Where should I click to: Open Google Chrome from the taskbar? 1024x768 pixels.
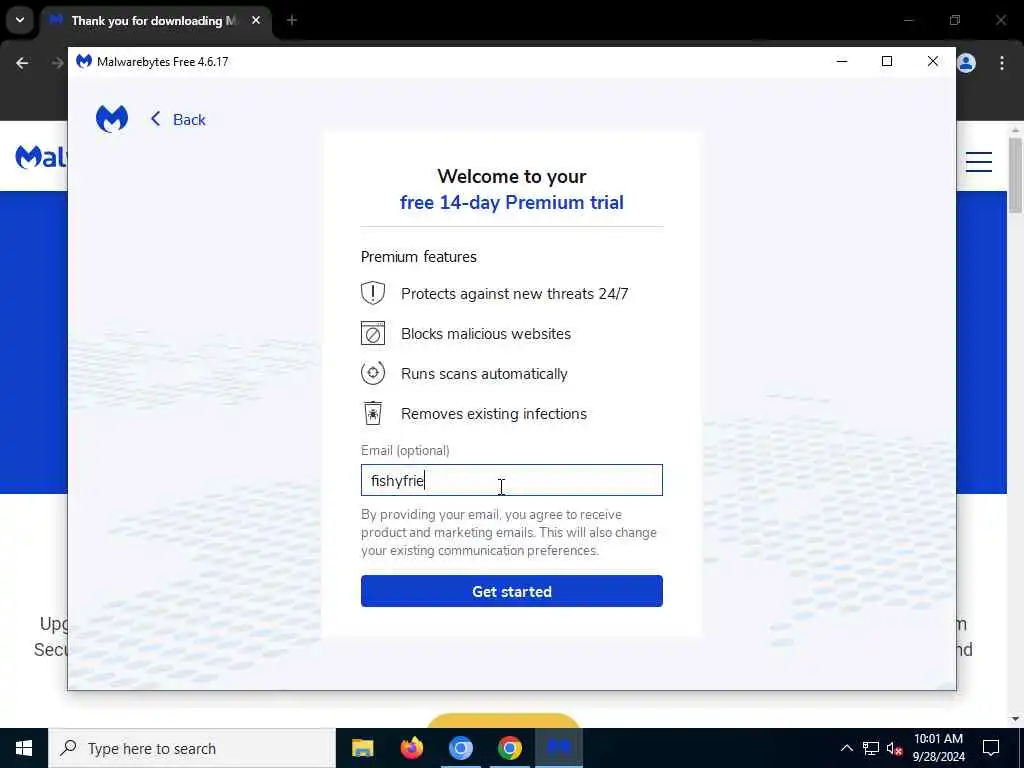pyautogui.click(x=509, y=748)
